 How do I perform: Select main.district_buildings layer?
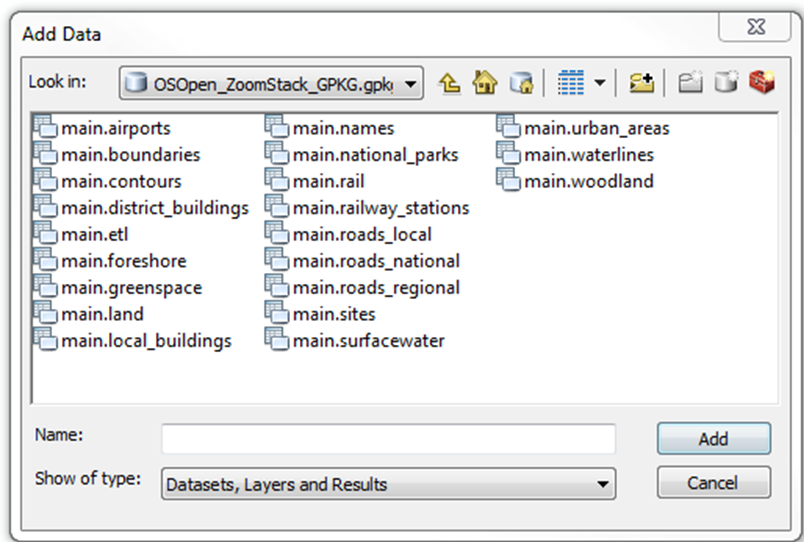click(142, 208)
